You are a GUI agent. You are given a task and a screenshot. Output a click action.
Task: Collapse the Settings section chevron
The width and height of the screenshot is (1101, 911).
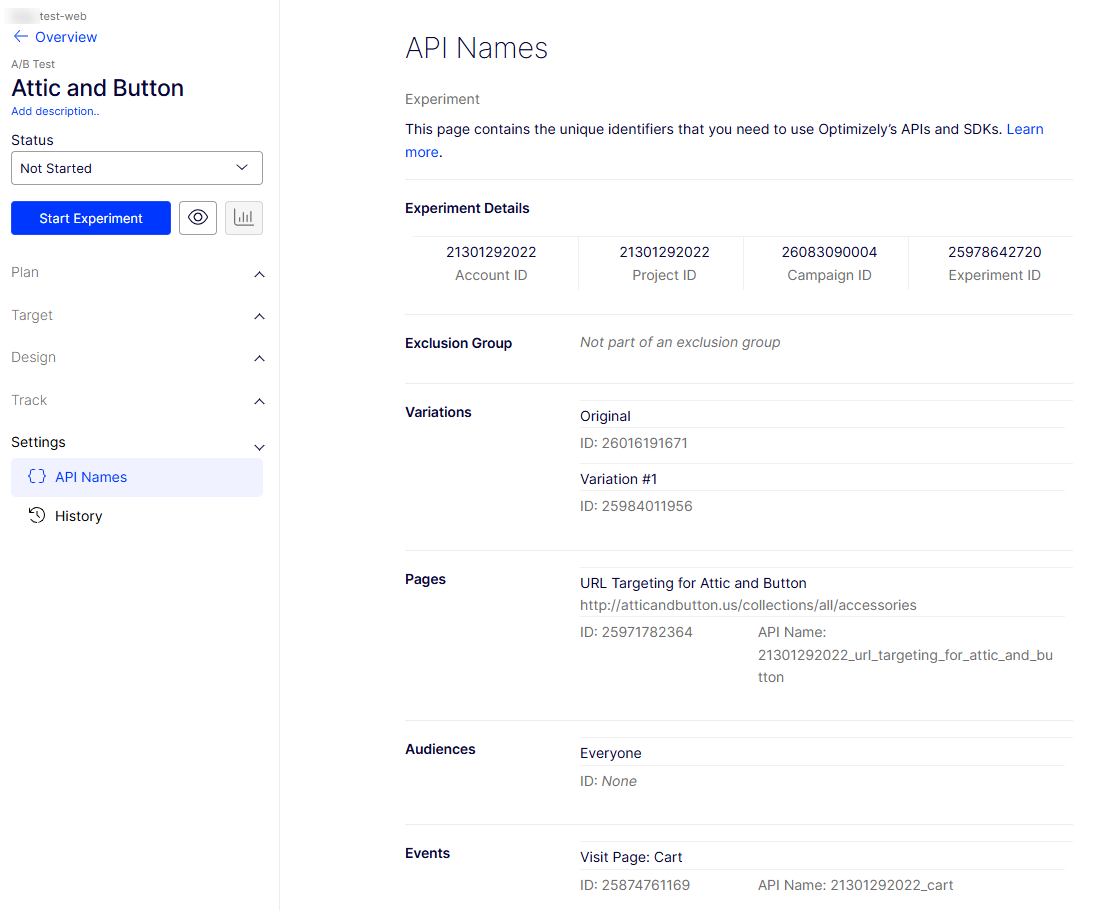tap(259, 447)
